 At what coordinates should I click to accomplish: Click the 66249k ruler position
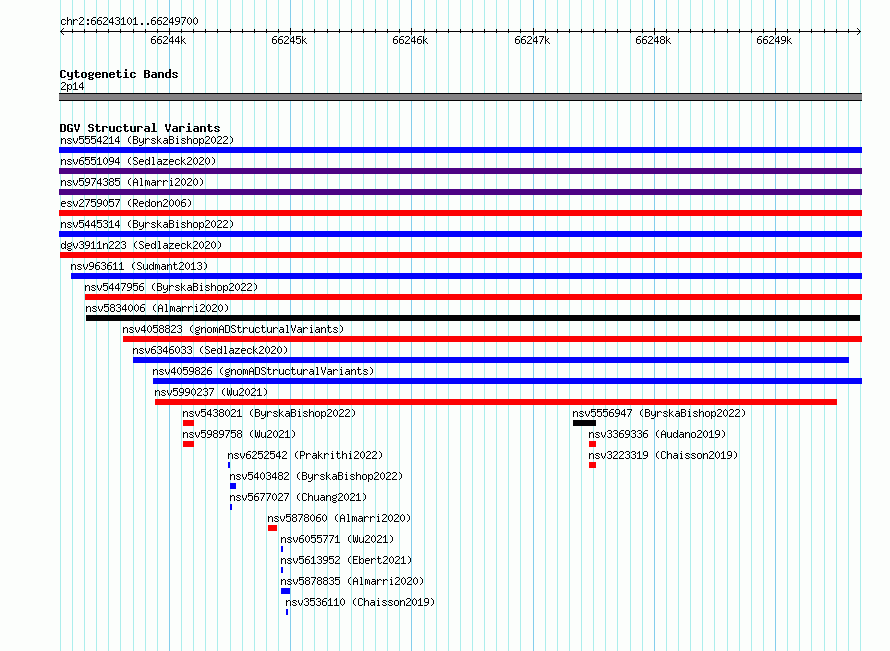(774, 40)
